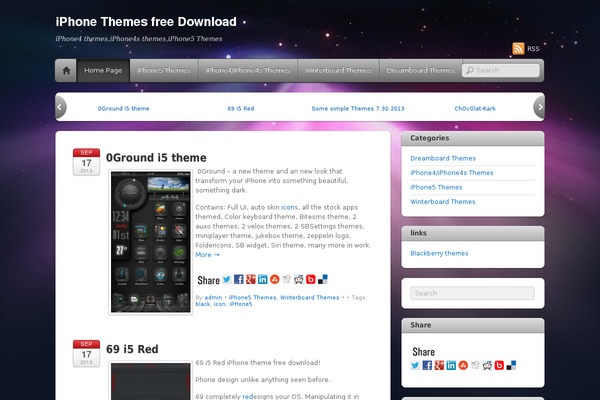The height and width of the screenshot is (400, 600).
Task: Open the 69 i5 Red post thumbnail
Action: pyautogui.click(x=150, y=381)
